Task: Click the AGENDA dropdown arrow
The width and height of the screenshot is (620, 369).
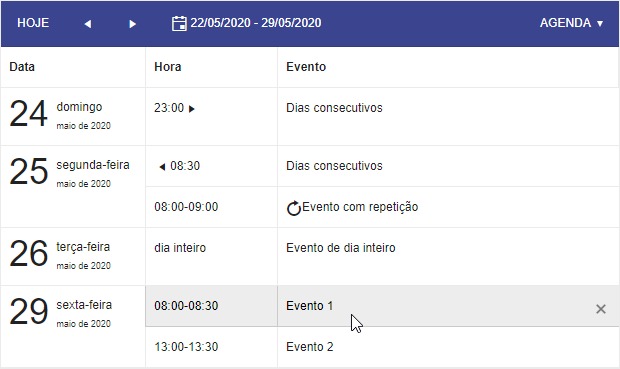Action: (600, 24)
